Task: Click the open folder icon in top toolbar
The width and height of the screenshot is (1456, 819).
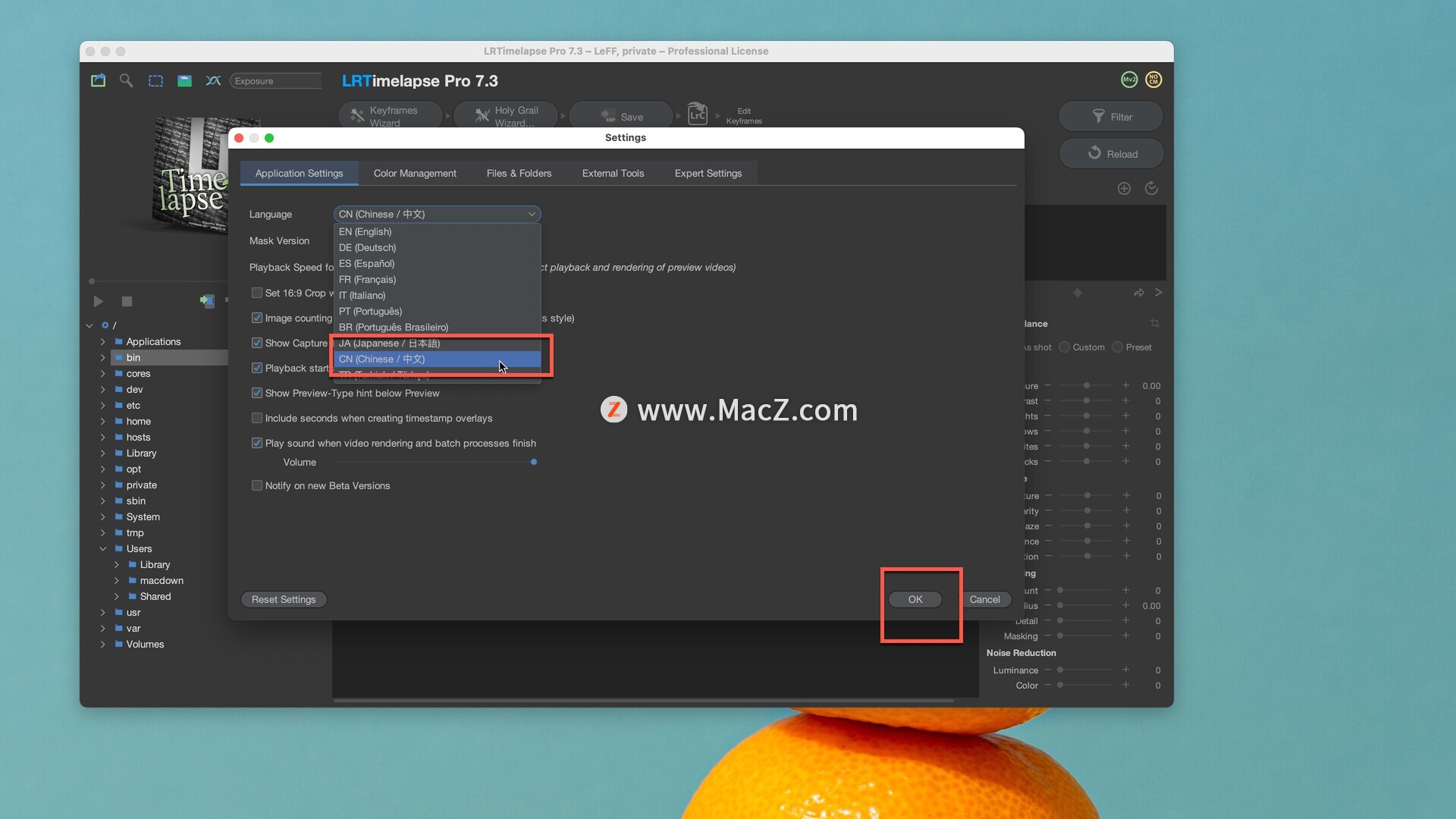Action: [x=99, y=80]
